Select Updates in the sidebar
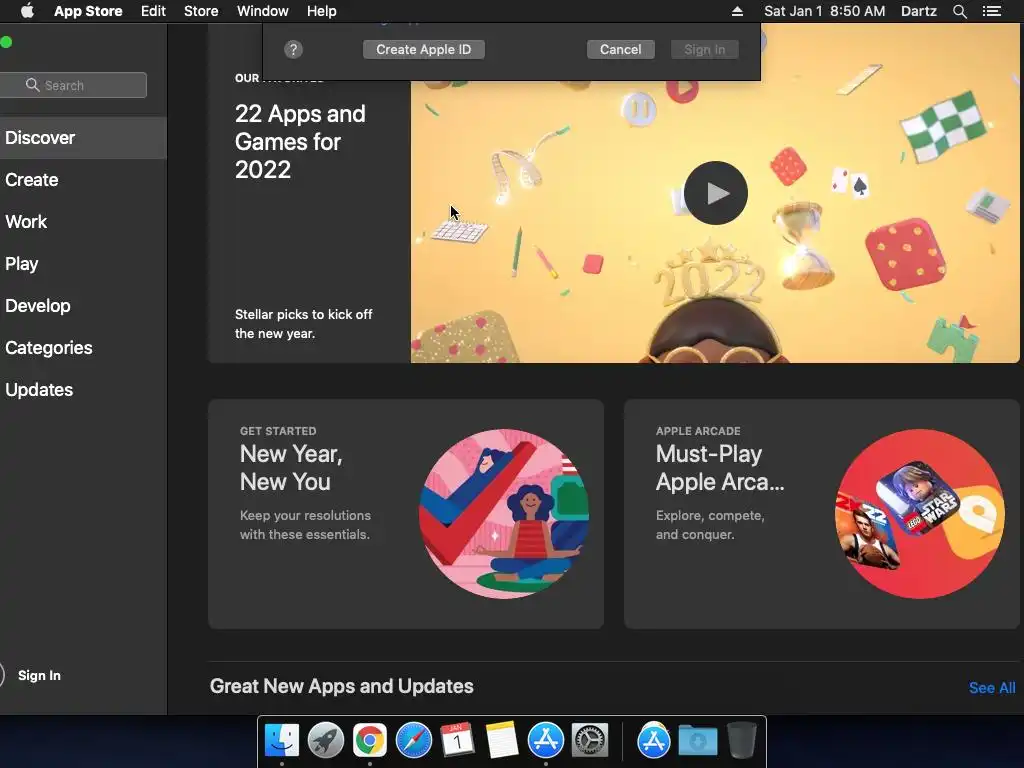This screenshot has height=768, width=1024. pyautogui.click(x=83, y=390)
